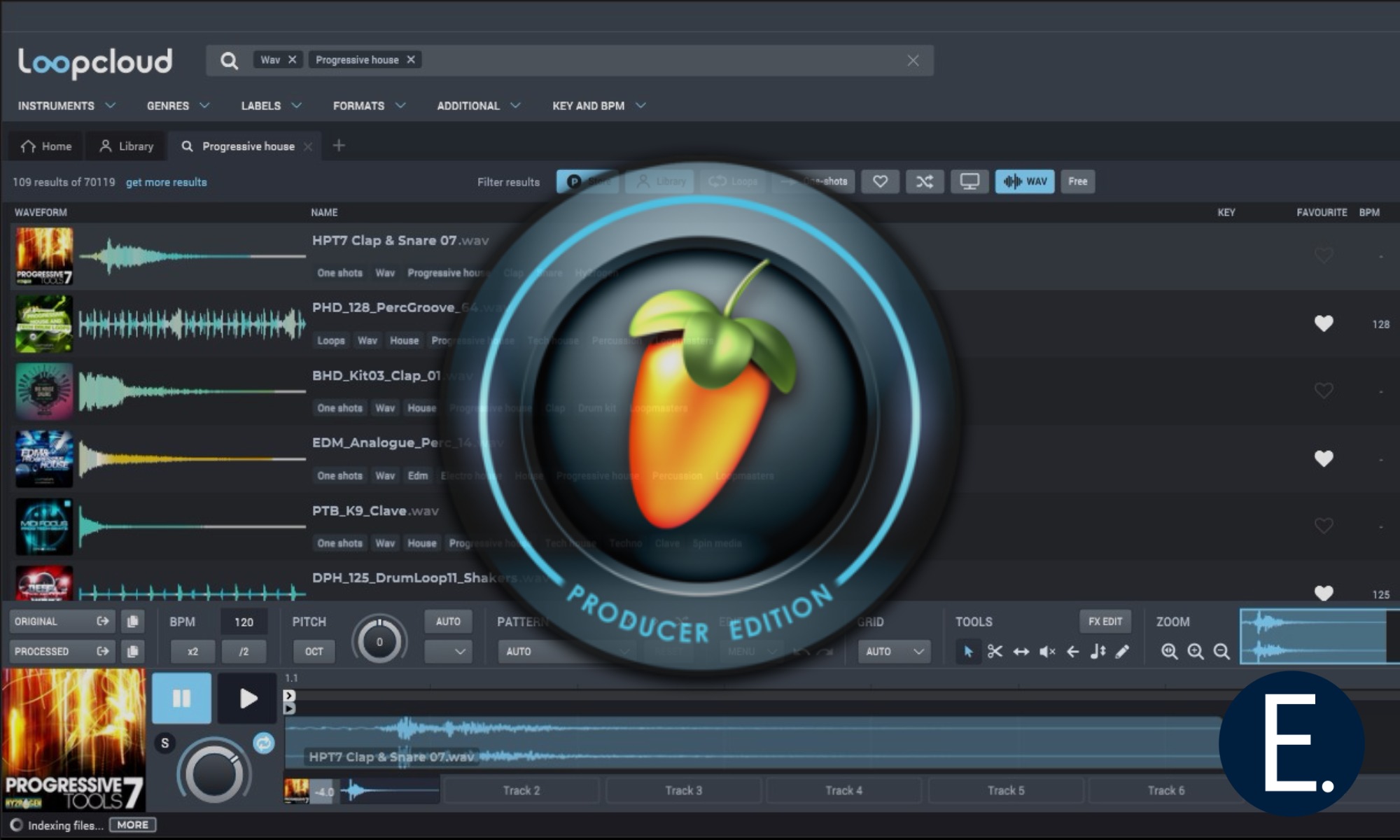Screen dimensions: 1400x840
Task: Select the pitch note tool
Action: coord(1098,652)
